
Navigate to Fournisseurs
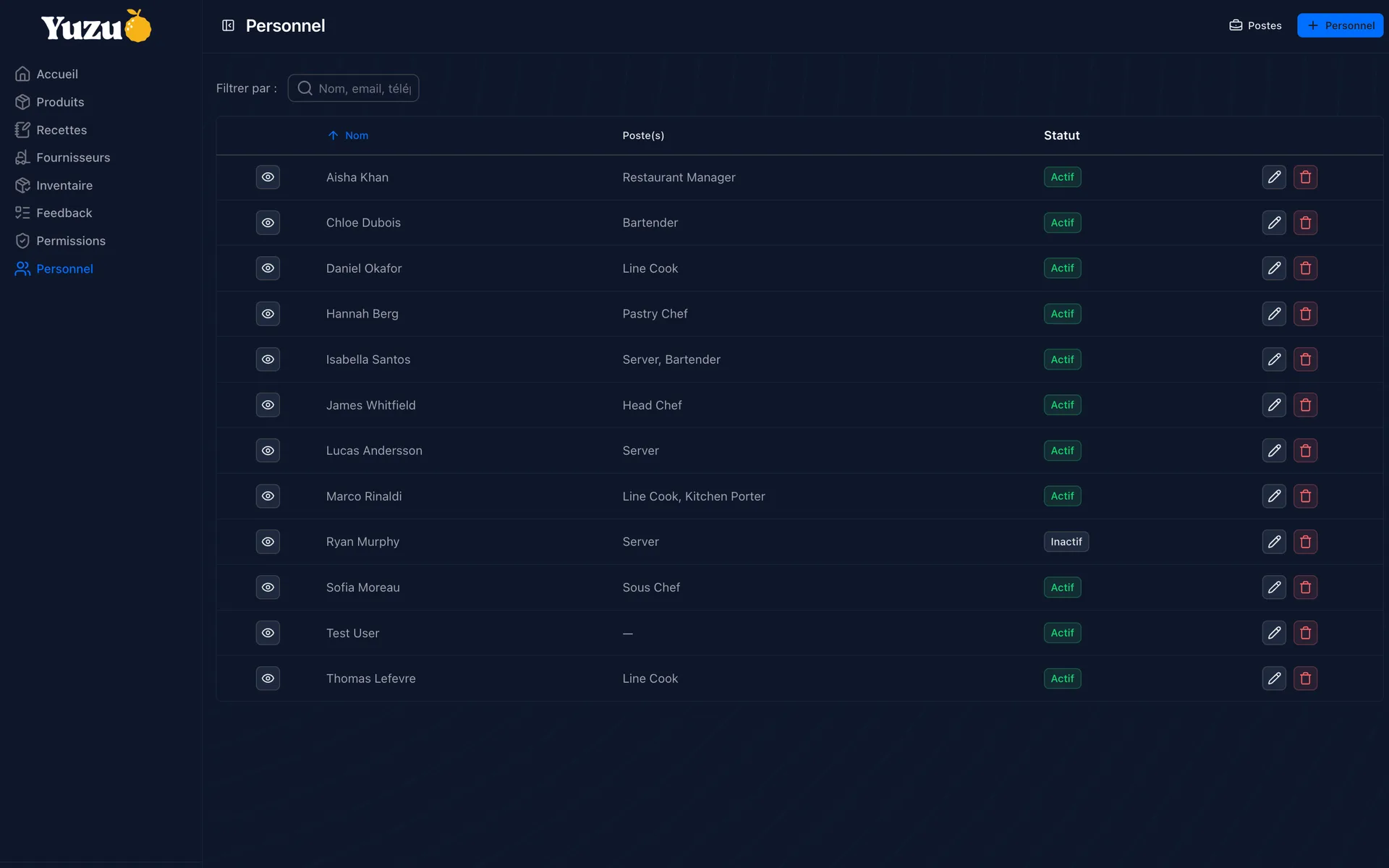[62, 158]
